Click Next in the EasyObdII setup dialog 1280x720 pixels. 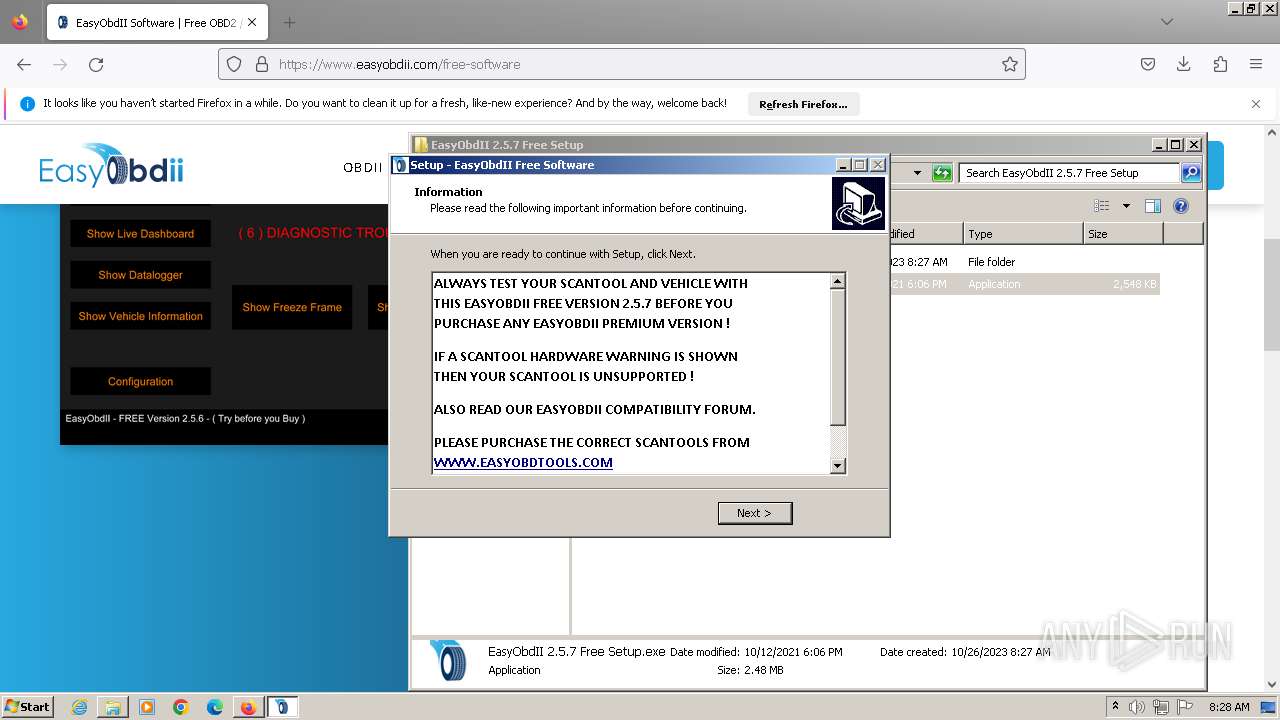coord(755,513)
